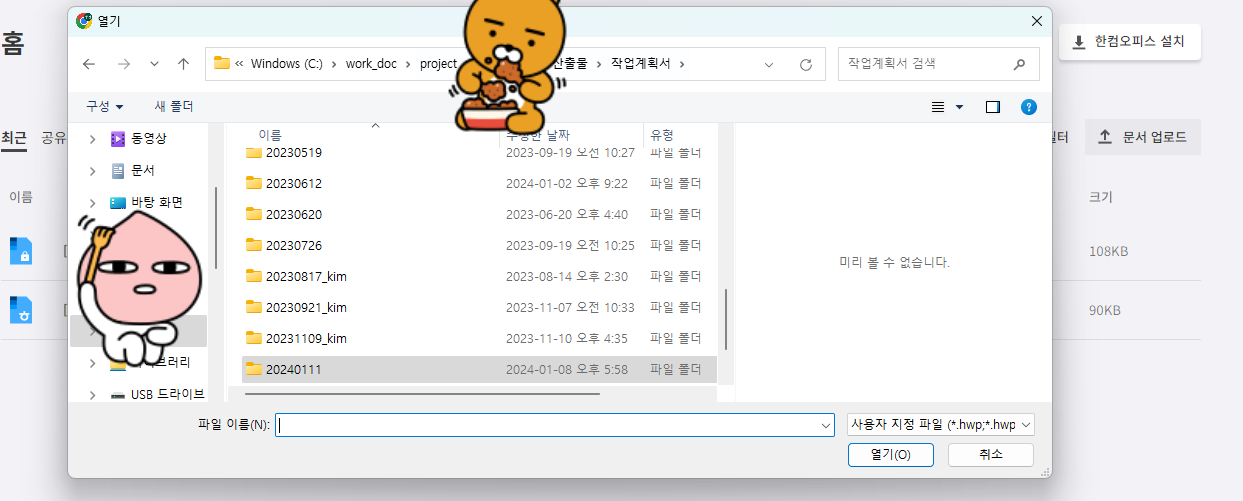Click the address bar folder icon
This screenshot has height=501, width=1243.
pyautogui.click(x=222, y=63)
